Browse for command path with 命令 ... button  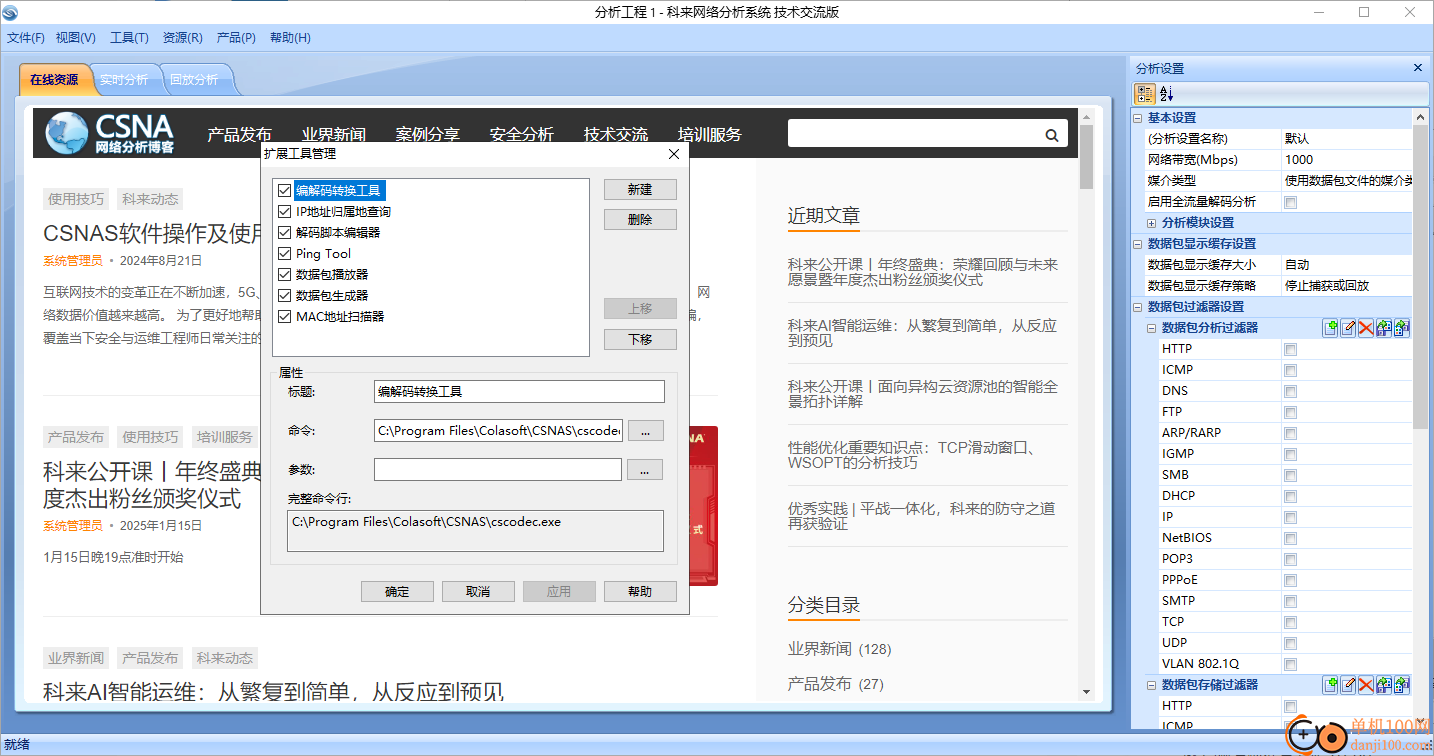point(645,431)
